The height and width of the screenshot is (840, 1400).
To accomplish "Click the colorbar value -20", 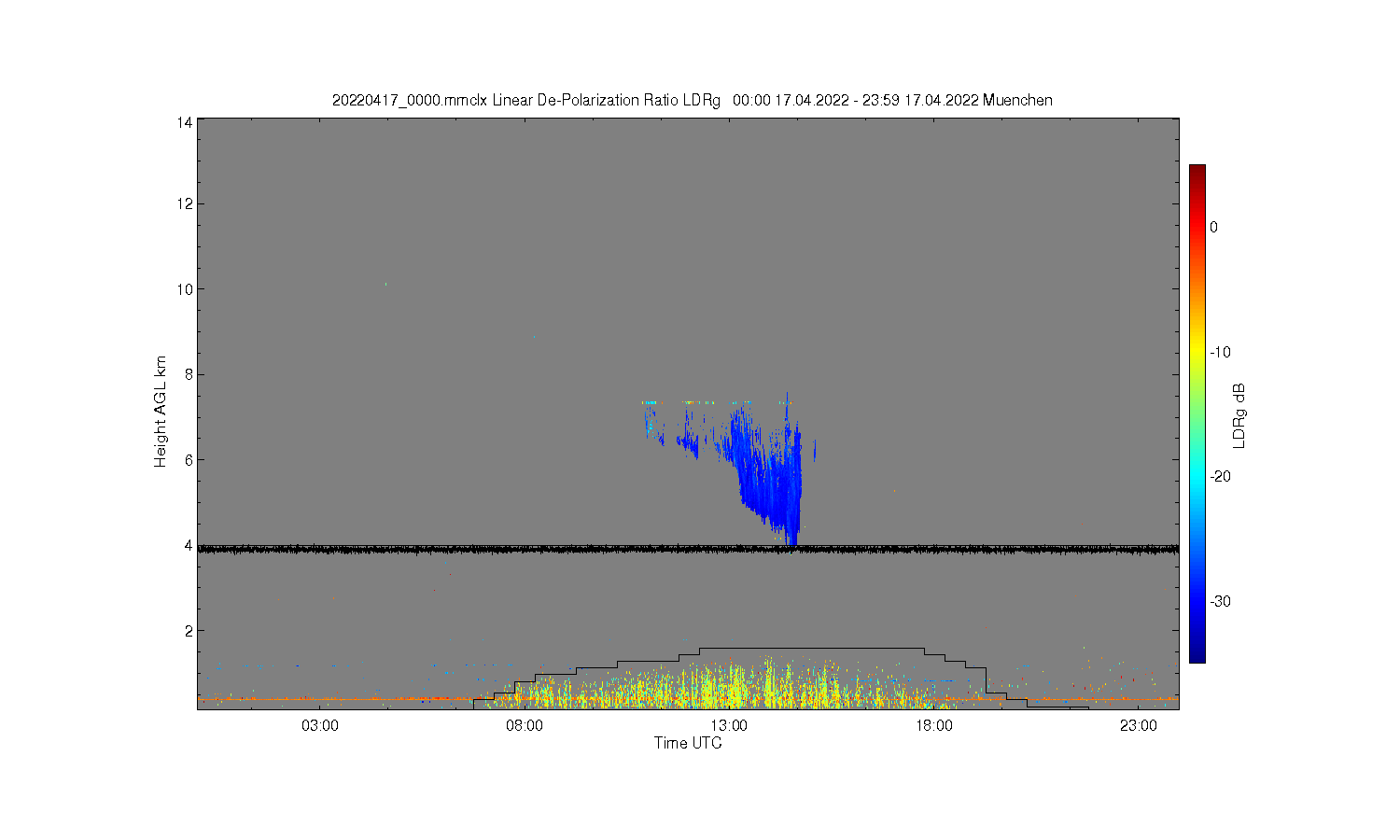I will [x=1222, y=476].
